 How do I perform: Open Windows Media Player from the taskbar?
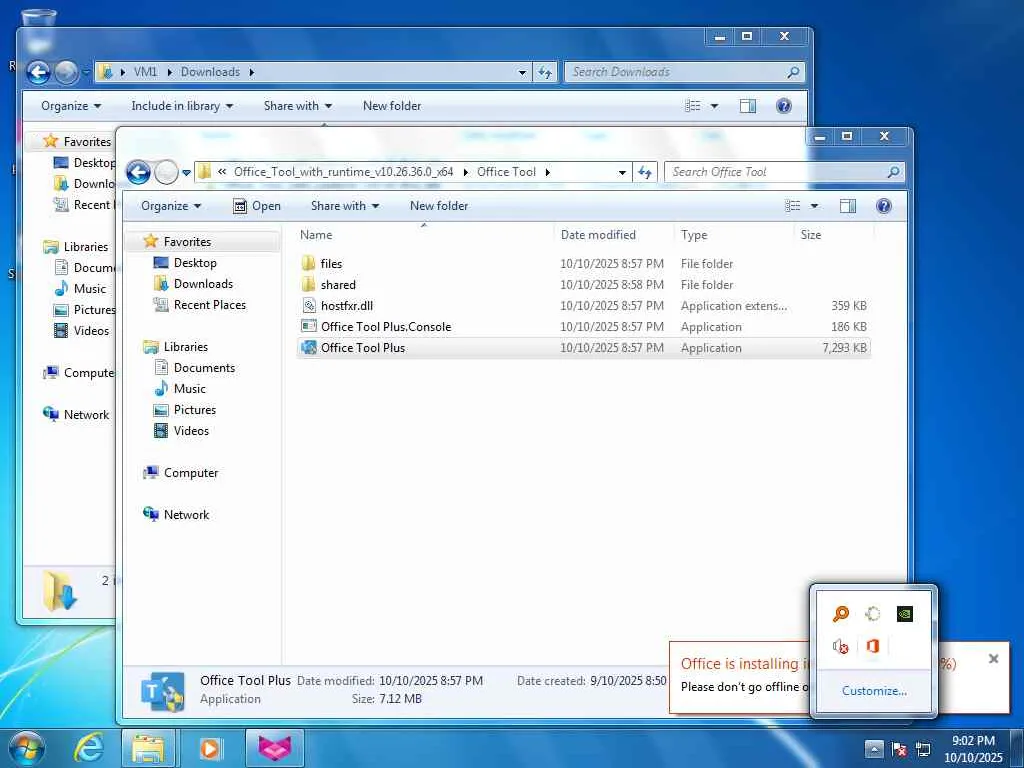pos(210,747)
